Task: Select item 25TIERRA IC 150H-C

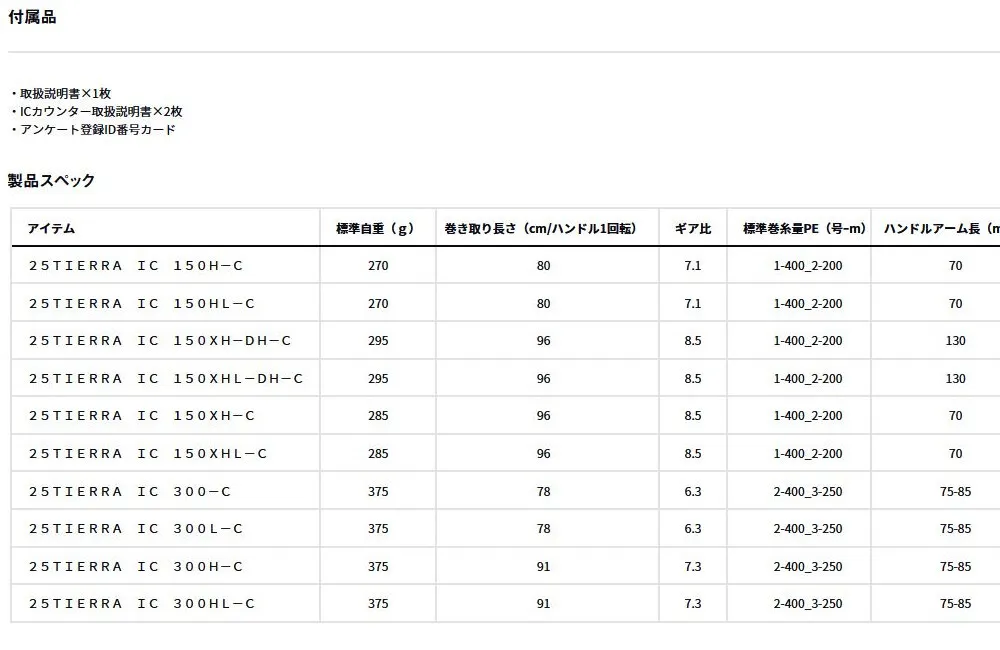Action: point(136,266)
